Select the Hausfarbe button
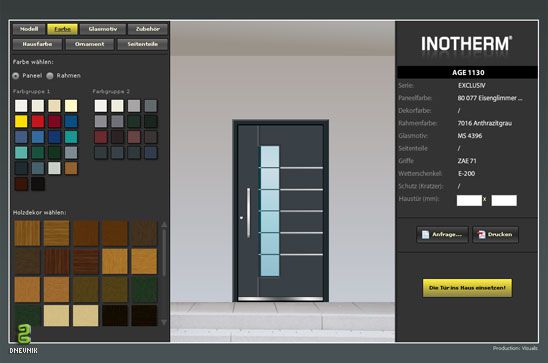The image size is (548, 363). [x=37, y=44]
